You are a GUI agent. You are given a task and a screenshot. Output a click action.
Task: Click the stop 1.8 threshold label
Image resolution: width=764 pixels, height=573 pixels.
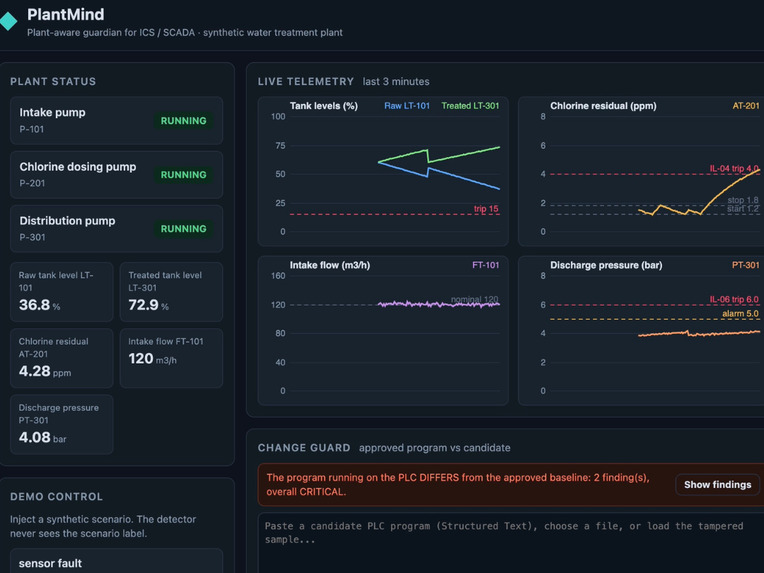click(743, 200)
